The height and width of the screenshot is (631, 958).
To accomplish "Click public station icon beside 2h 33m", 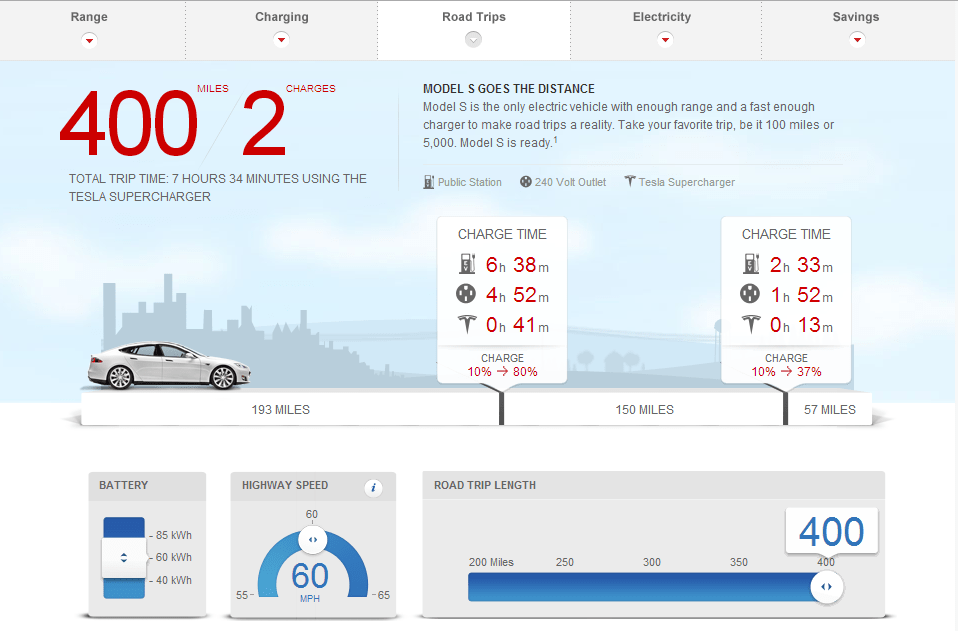I will 751,264.
